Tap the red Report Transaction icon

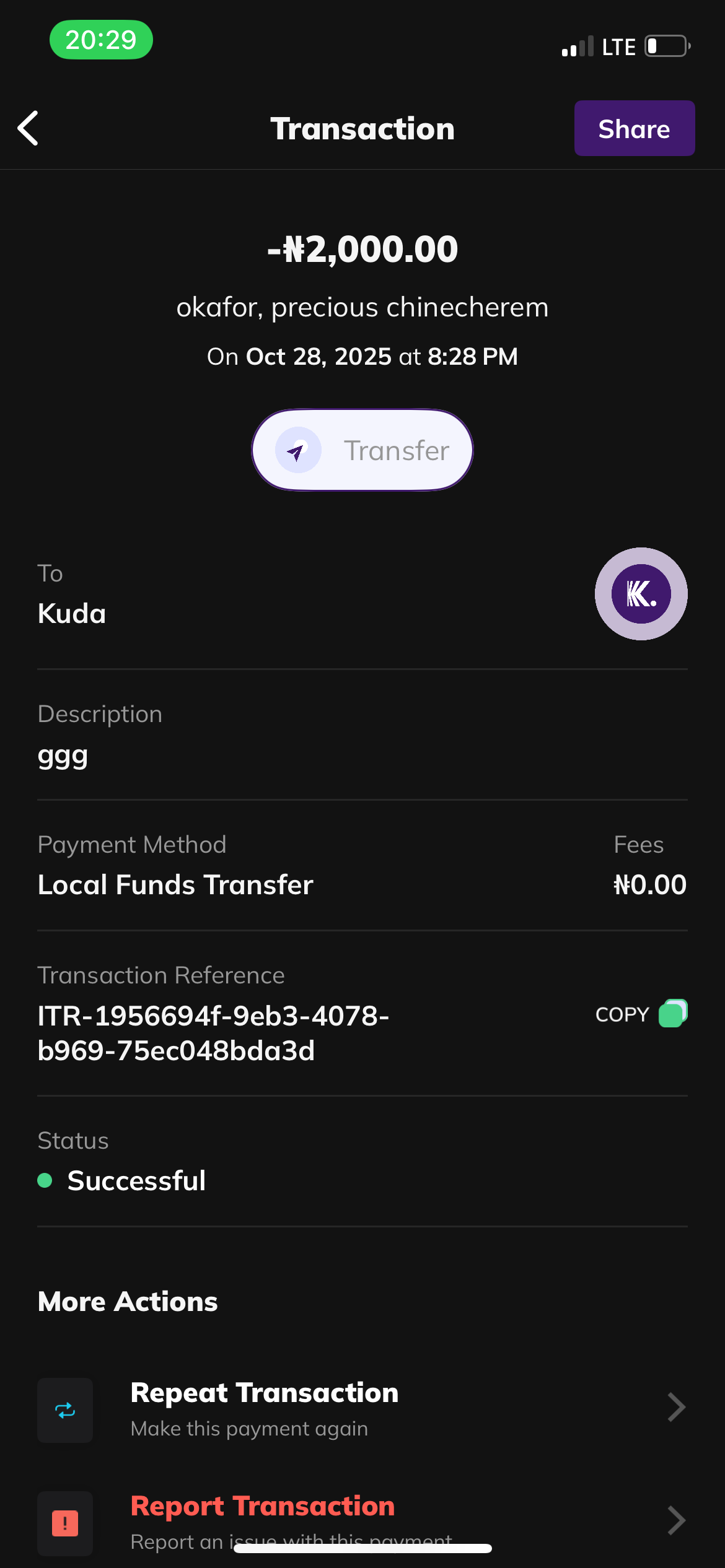tap(65, 1523)
